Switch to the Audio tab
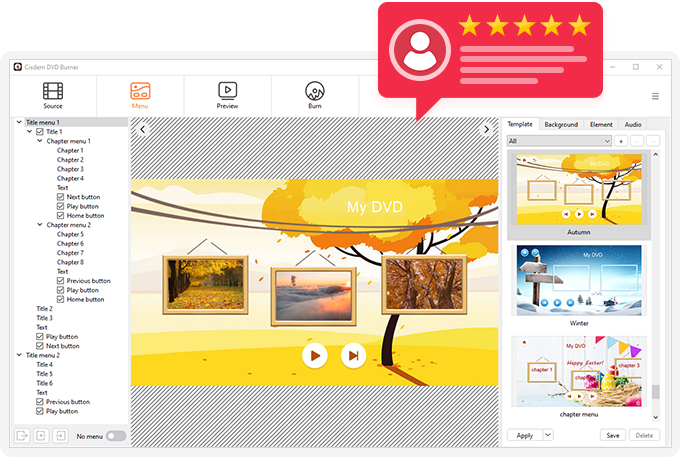 pyautogui.click(x=632, y=124)
